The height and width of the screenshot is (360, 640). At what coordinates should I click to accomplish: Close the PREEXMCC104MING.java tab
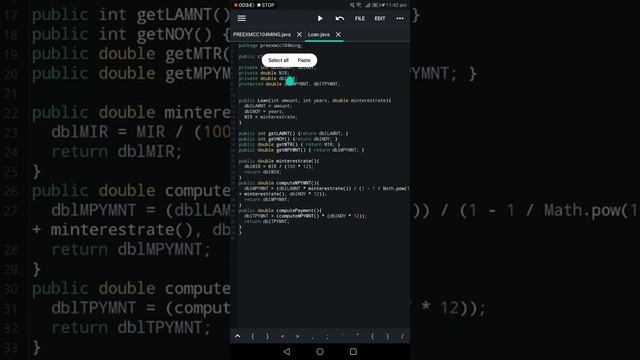[299, 35]
